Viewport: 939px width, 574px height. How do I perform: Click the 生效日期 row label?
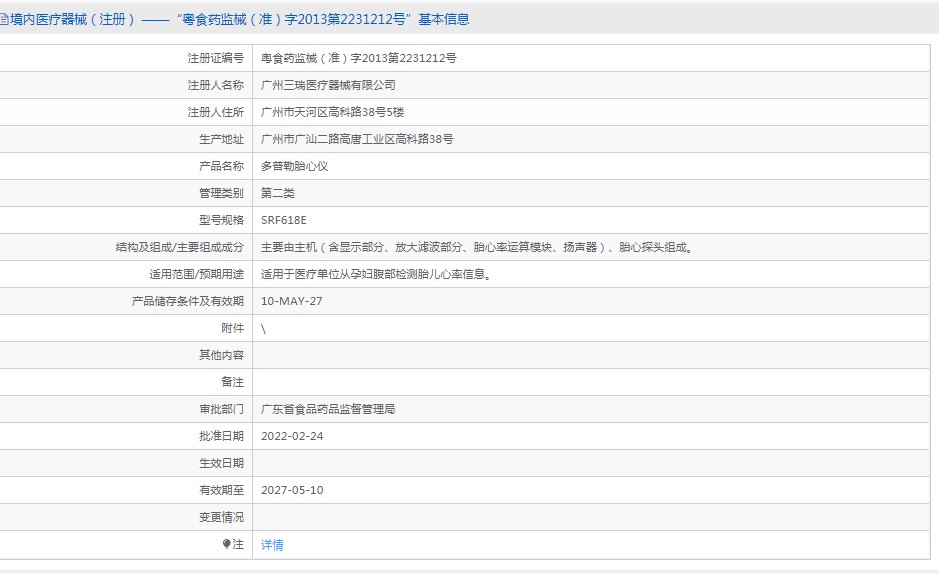pyautogui.click(x=222, y=463)
